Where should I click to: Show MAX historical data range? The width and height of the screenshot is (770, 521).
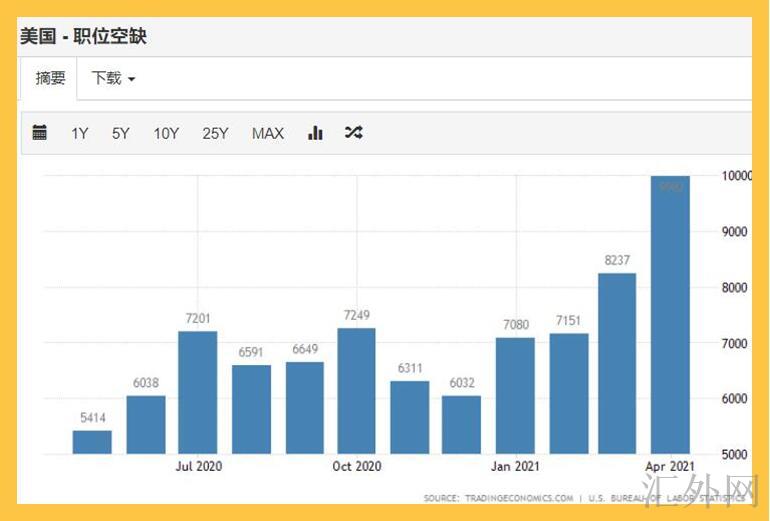pyautogui.click(x=268, y=133)
